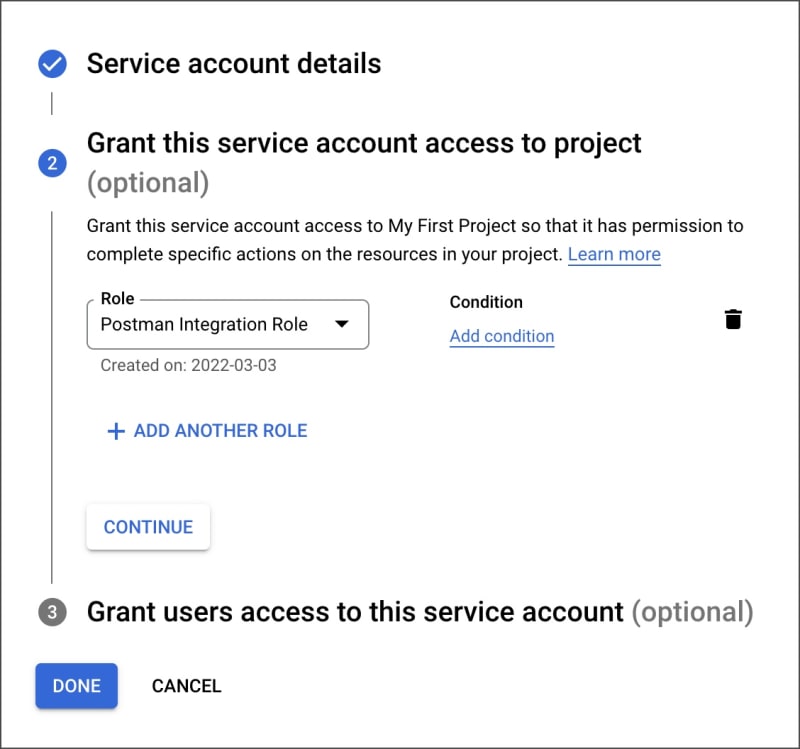This screenshot has height=749, width=800.
Task: Click the Add condition link
Action: (502, 336)
